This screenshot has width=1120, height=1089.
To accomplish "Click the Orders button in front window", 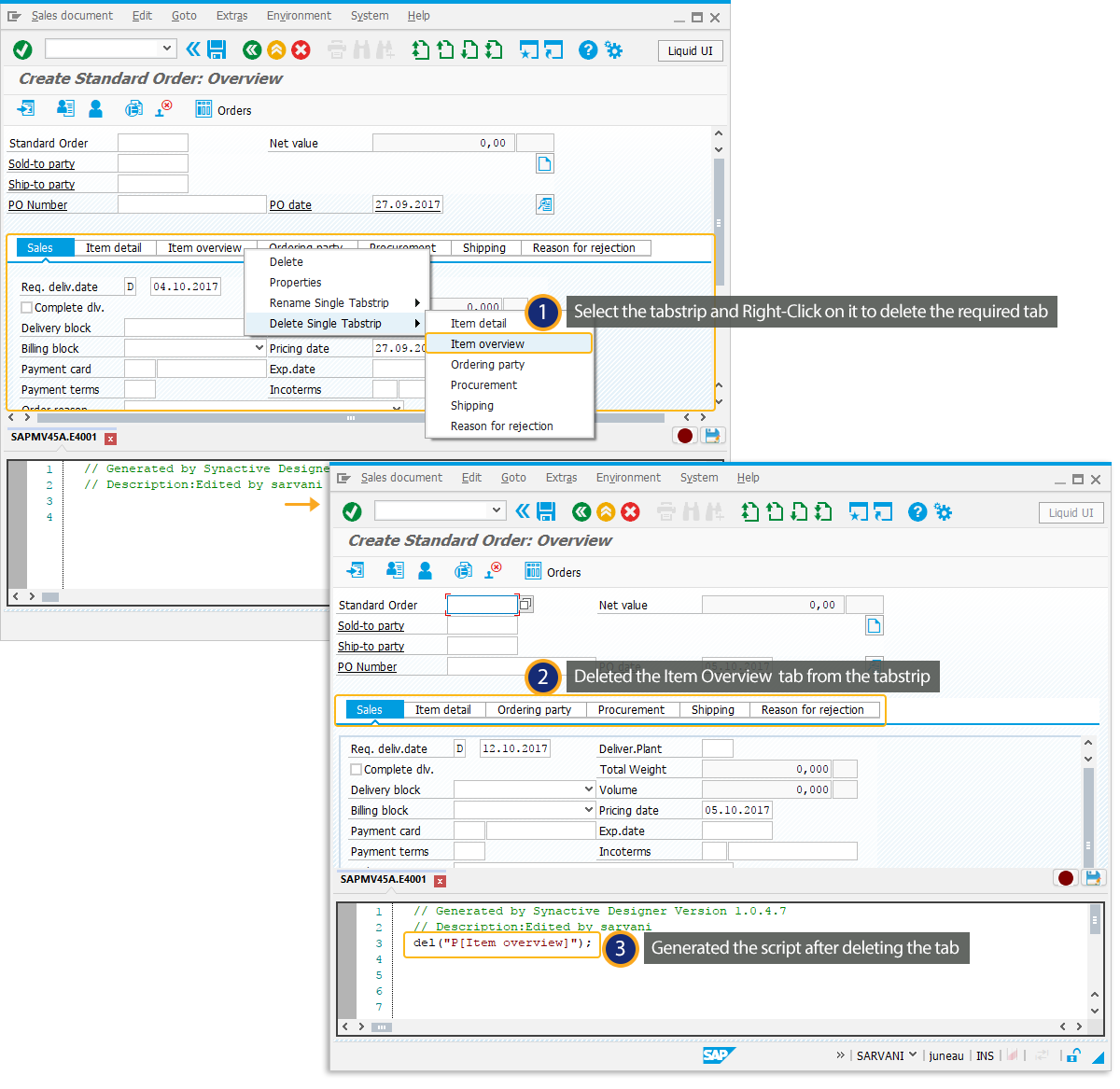I will point(553,572).
